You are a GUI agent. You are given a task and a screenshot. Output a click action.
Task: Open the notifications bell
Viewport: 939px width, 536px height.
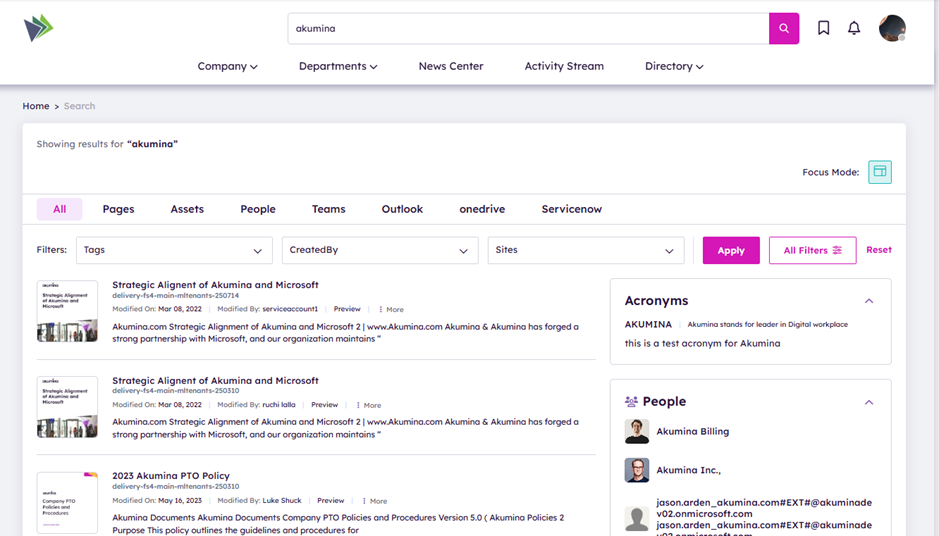(x=853, y=29)
